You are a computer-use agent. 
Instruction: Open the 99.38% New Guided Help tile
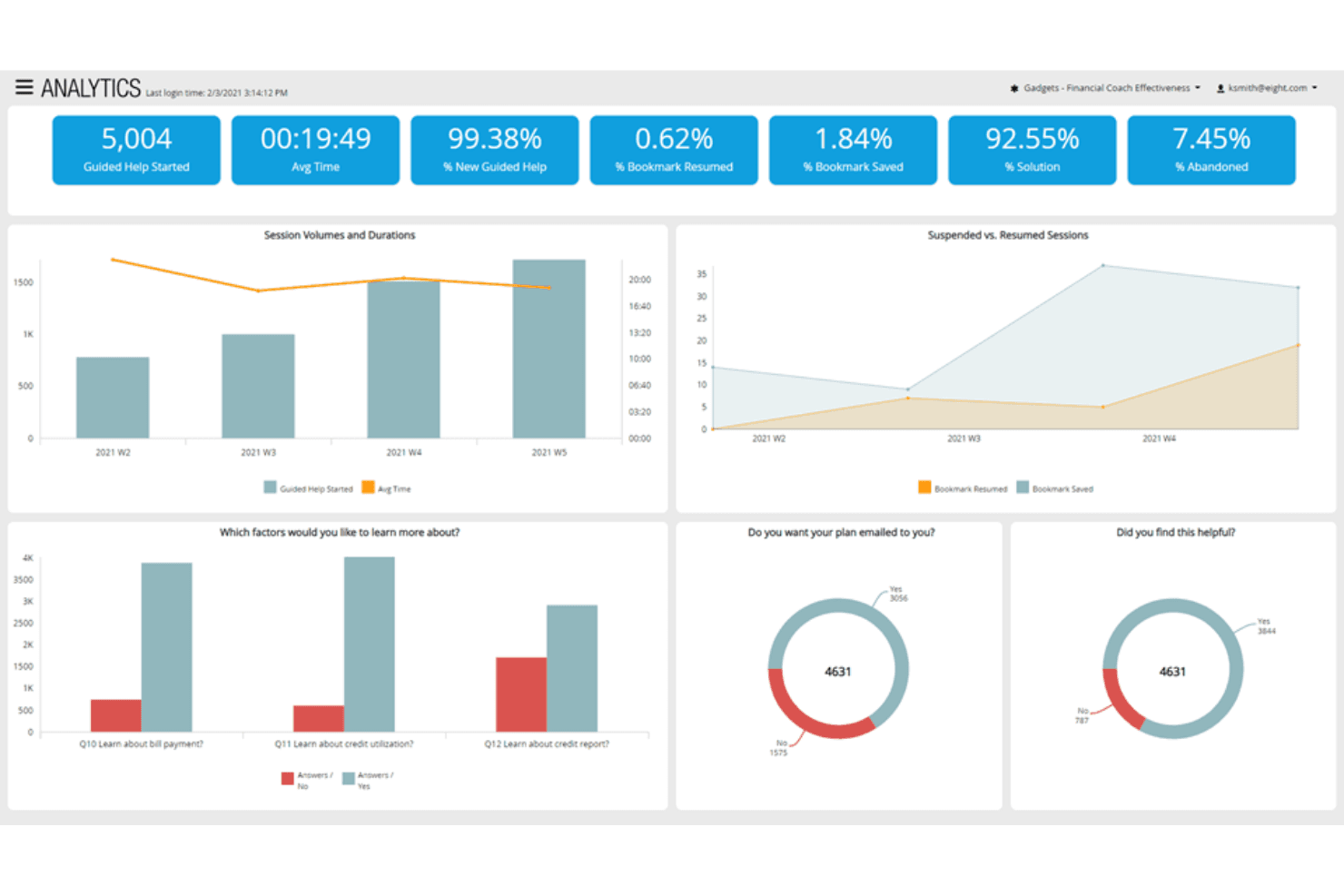(x=495, y=150)
